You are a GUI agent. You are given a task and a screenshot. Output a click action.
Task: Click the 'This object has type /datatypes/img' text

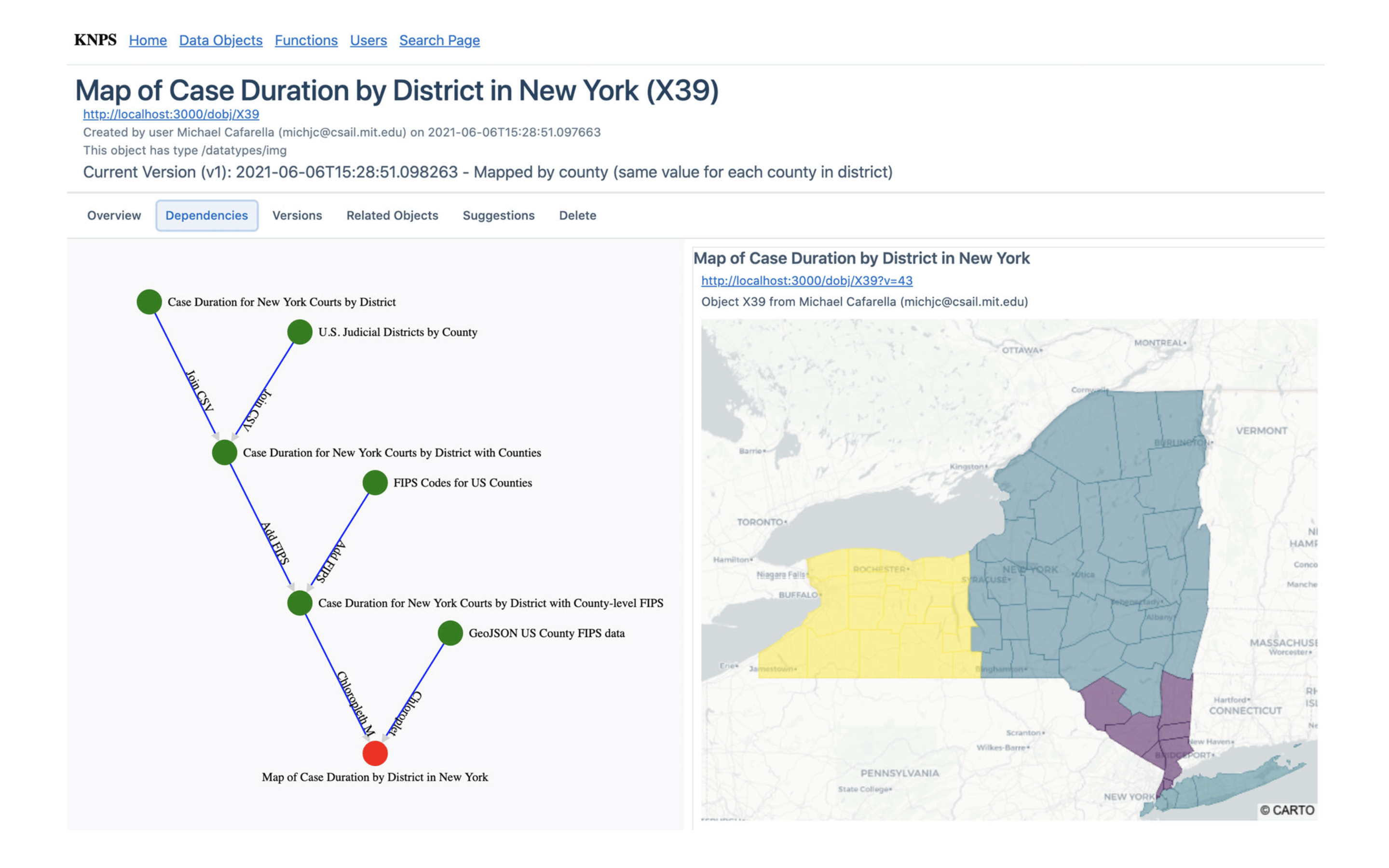tap(185, 150)
